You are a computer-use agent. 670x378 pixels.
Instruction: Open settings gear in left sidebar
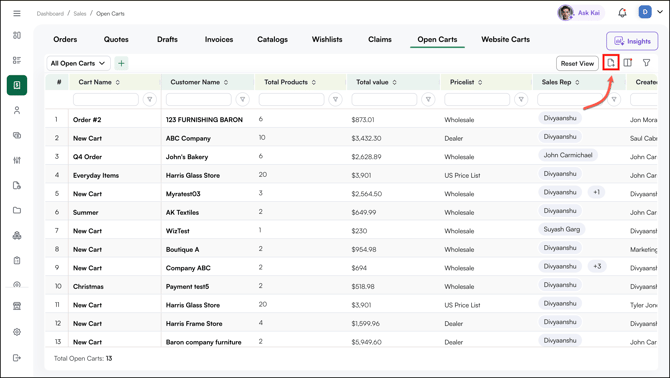pos(17,332)
